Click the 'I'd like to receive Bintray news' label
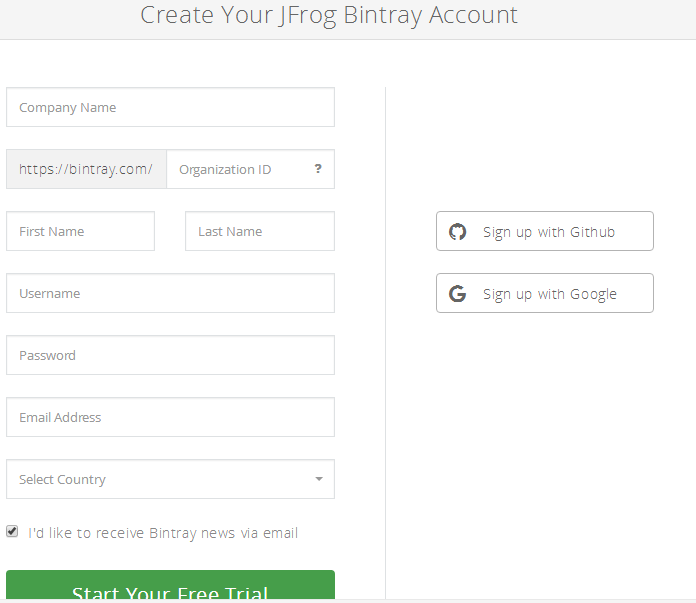The image size is (696, 603). coord(163,533)
